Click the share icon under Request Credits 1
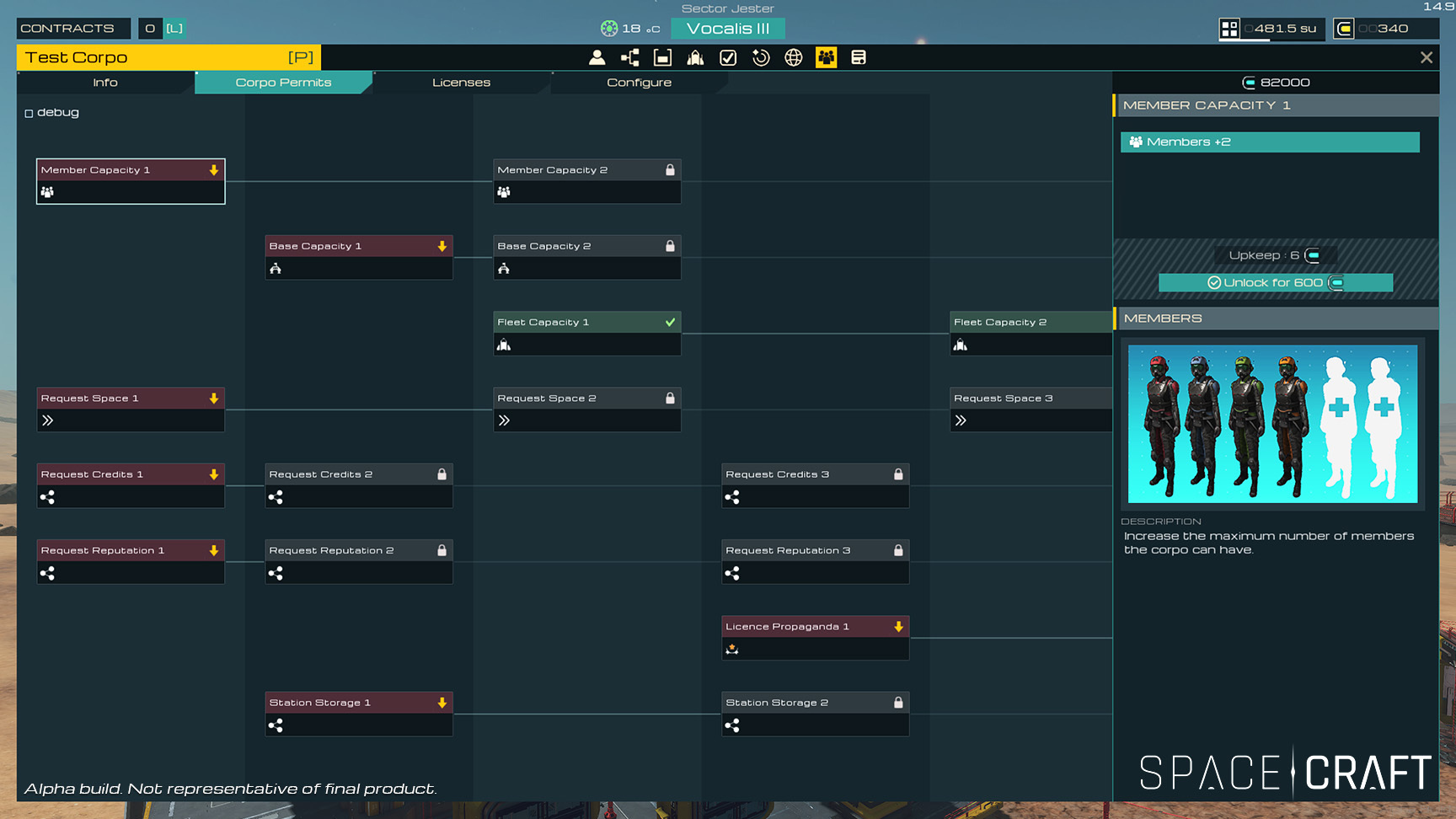1456x819 pixels. point(48,497)
